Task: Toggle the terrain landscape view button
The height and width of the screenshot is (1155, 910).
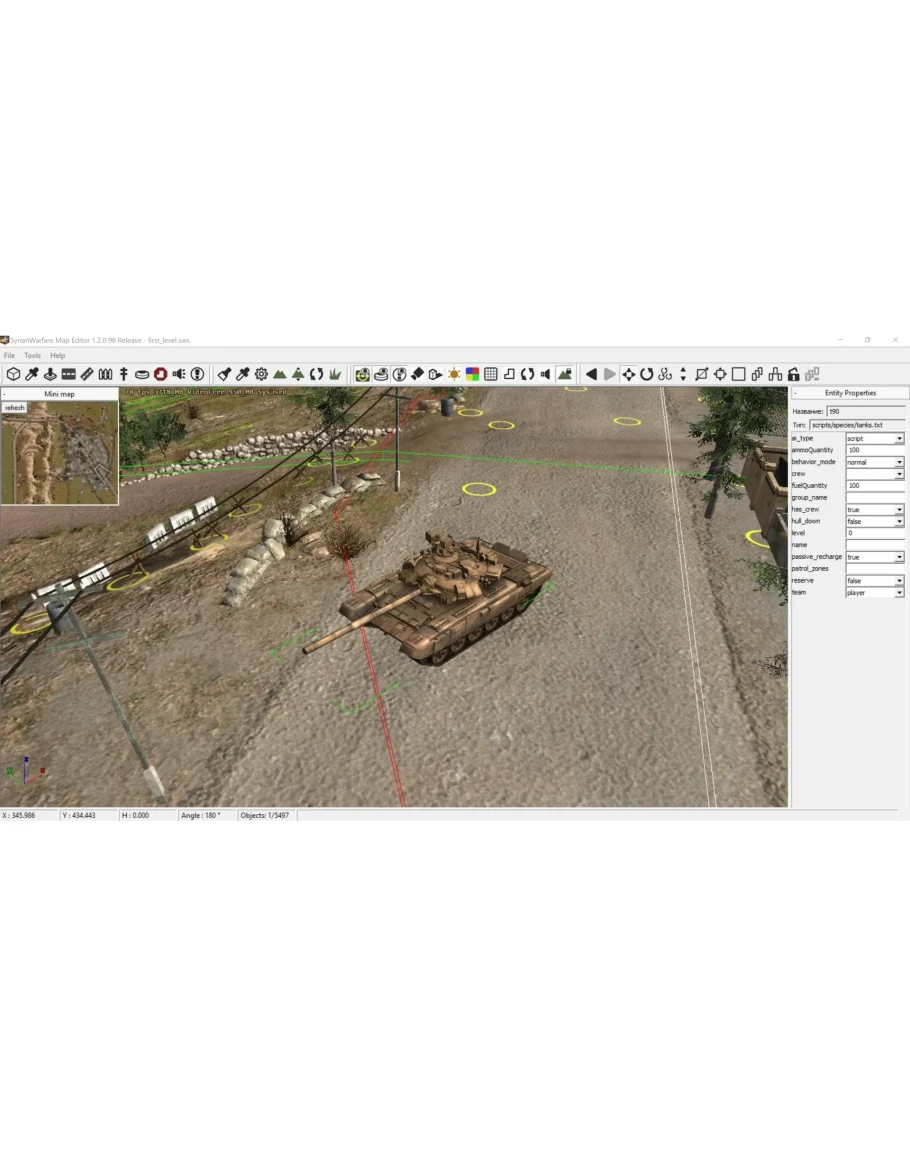Action: (x=565, y=374)
